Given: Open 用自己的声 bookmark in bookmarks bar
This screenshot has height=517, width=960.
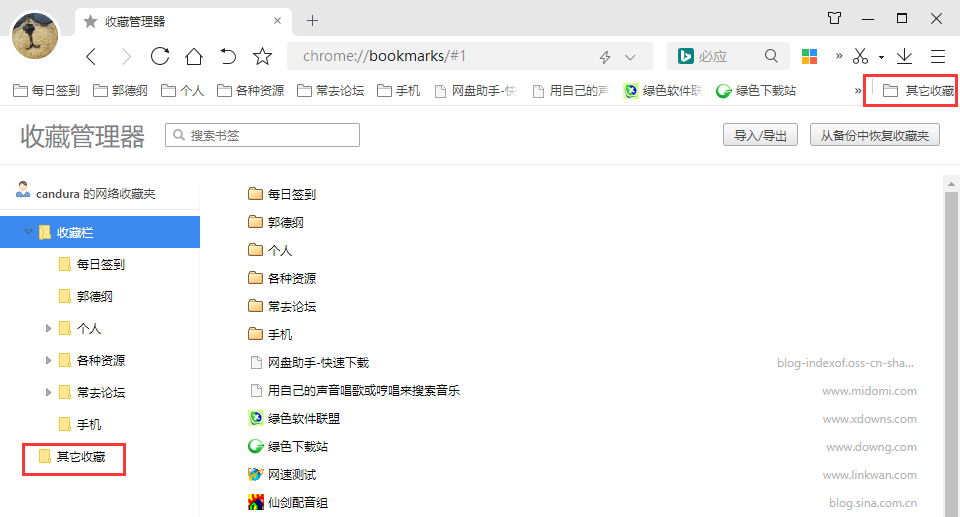Looking at the screenshot, I should click(x=571, y=91).
